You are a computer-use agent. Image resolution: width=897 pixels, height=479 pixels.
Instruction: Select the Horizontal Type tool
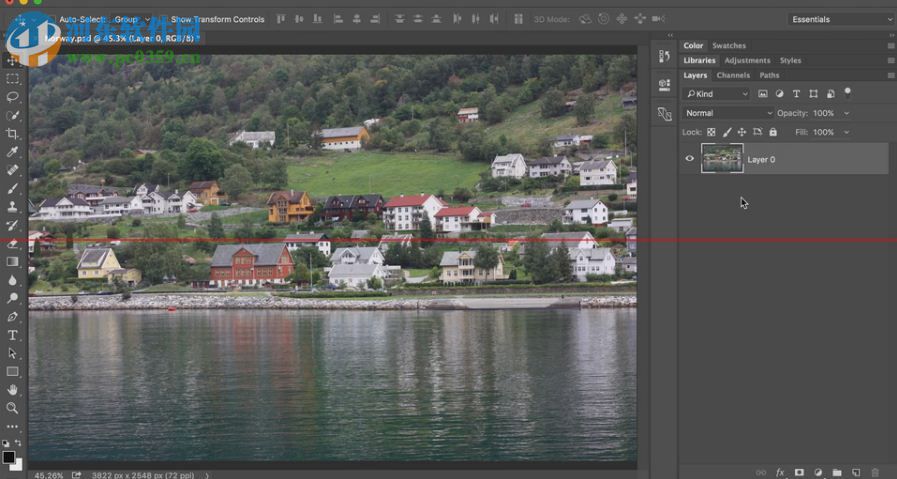[12, 335]
